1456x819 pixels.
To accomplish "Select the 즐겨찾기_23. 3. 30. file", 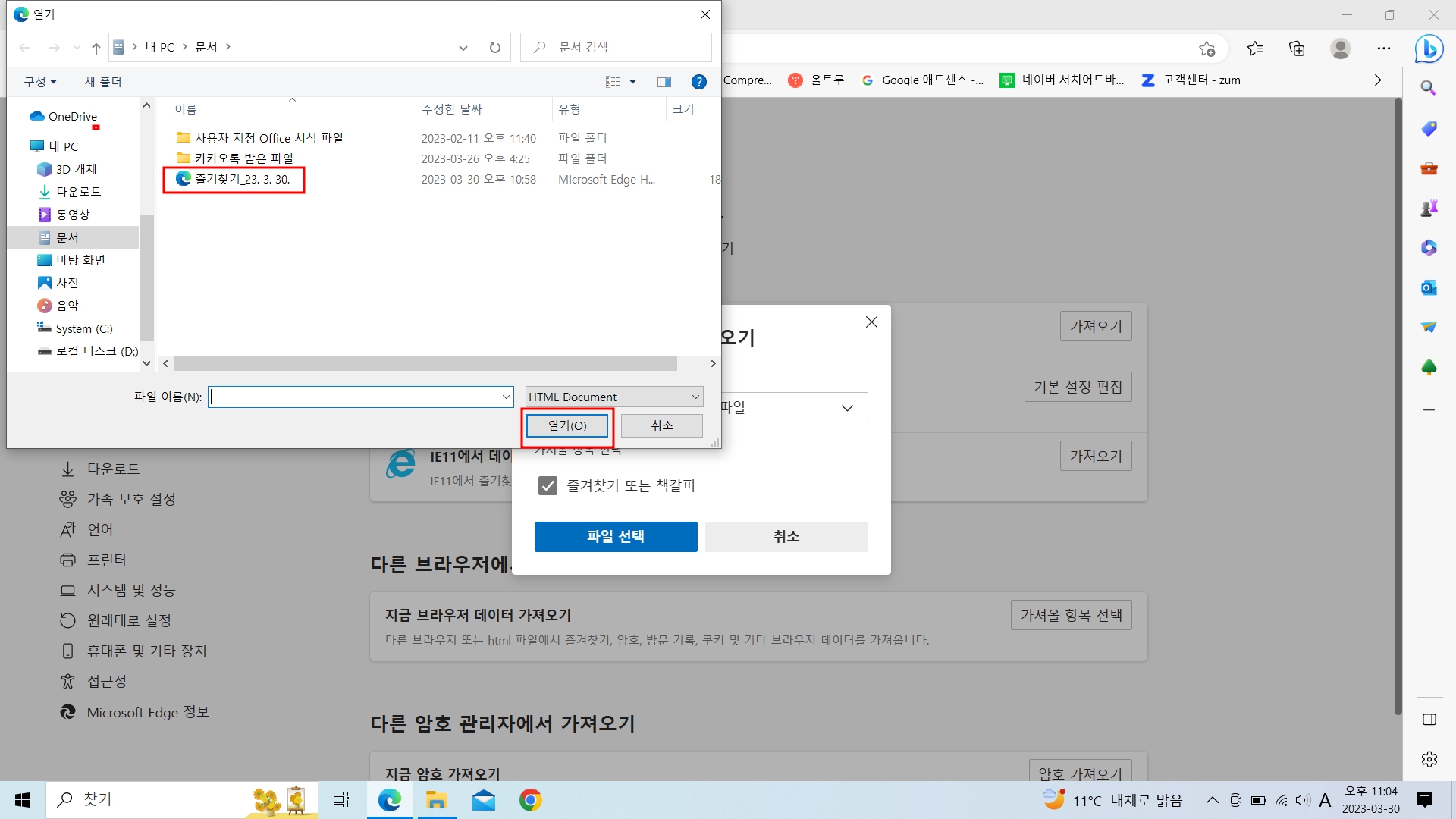I will [x=242, y=180].
